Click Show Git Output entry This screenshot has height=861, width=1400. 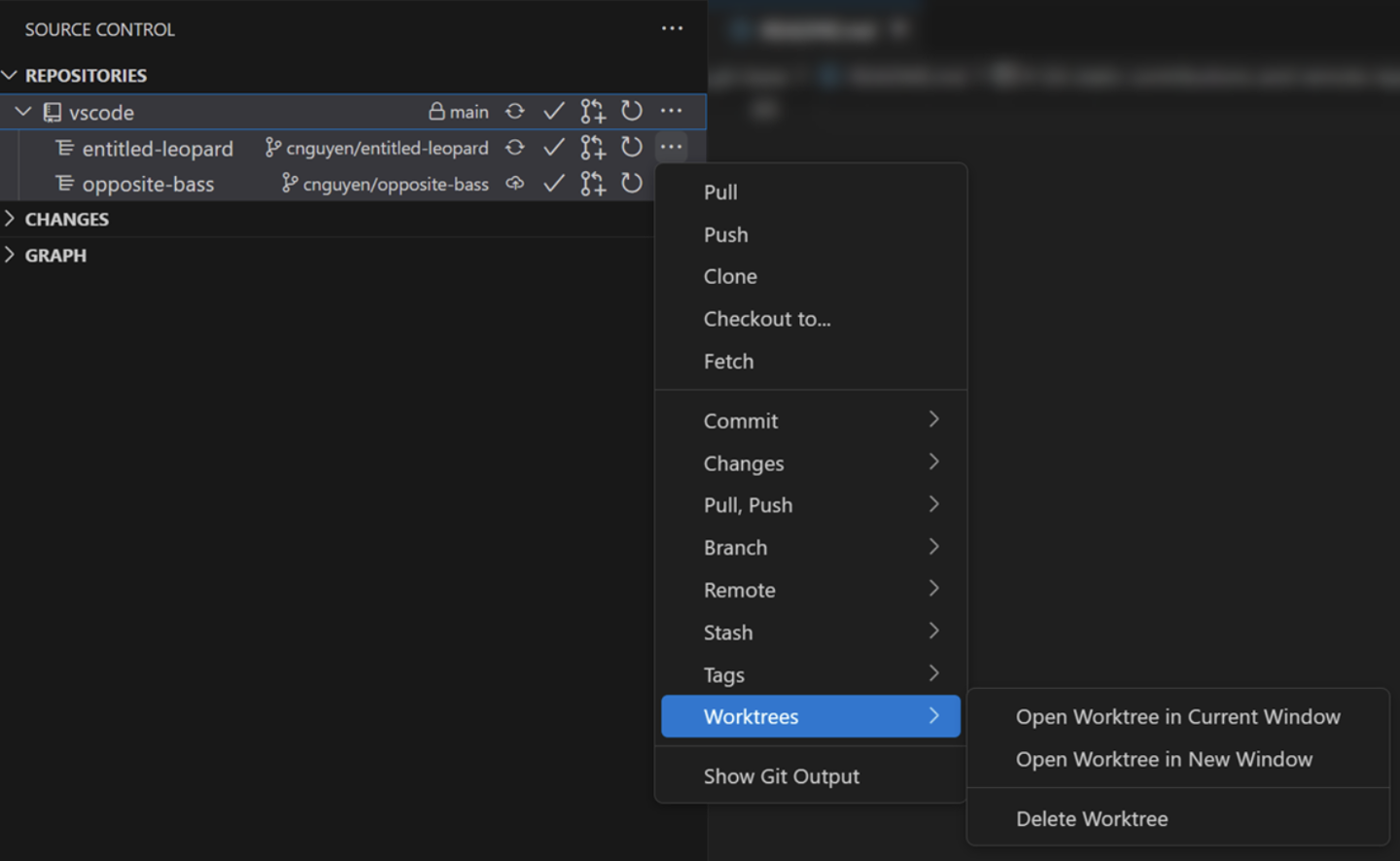pyautogui.click(x=782, y=776)
